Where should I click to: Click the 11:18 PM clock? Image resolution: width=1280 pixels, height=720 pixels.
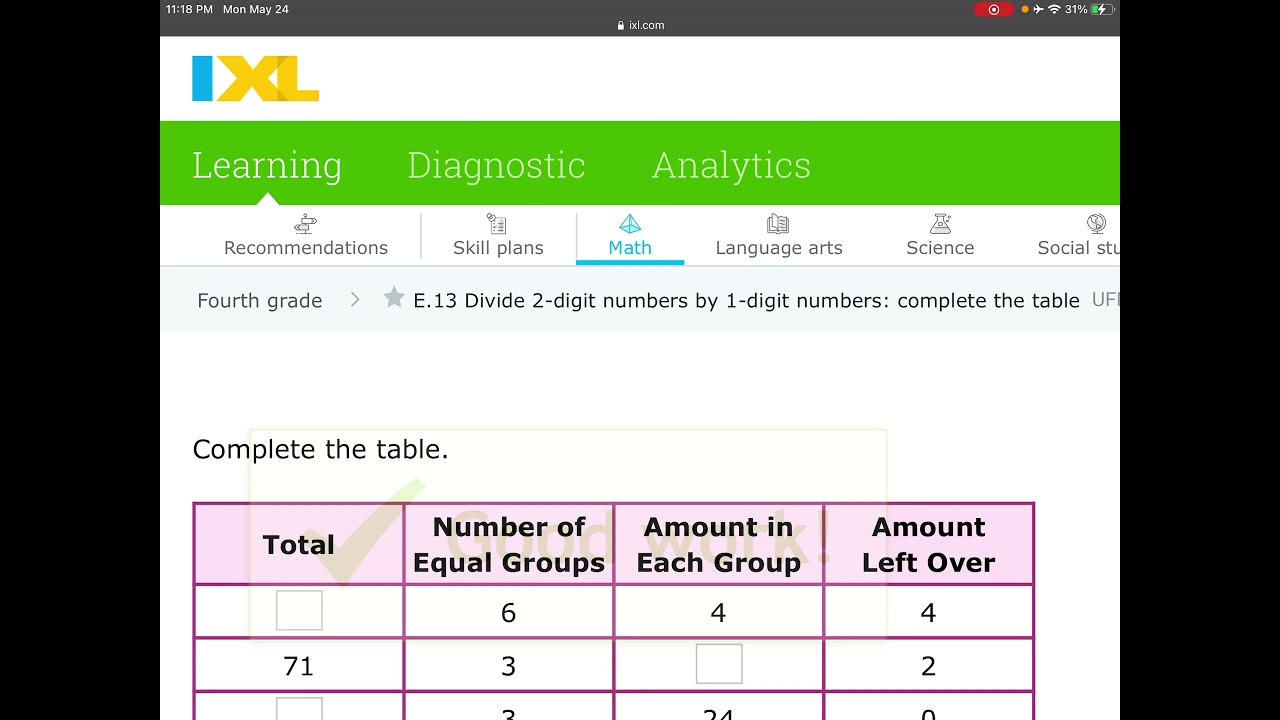click(x=189, y=9)
